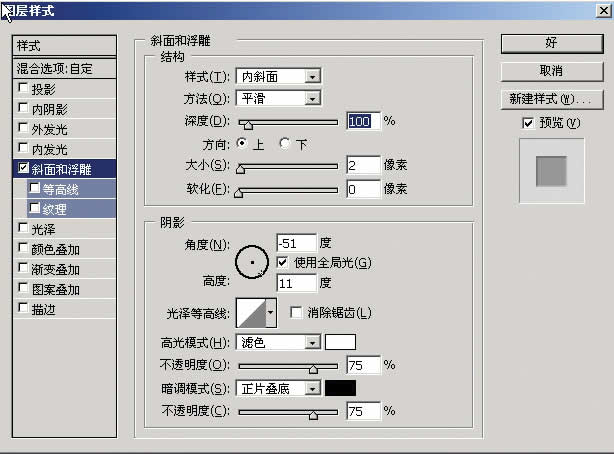Click the 好 (OK) button

coord(552,43)
